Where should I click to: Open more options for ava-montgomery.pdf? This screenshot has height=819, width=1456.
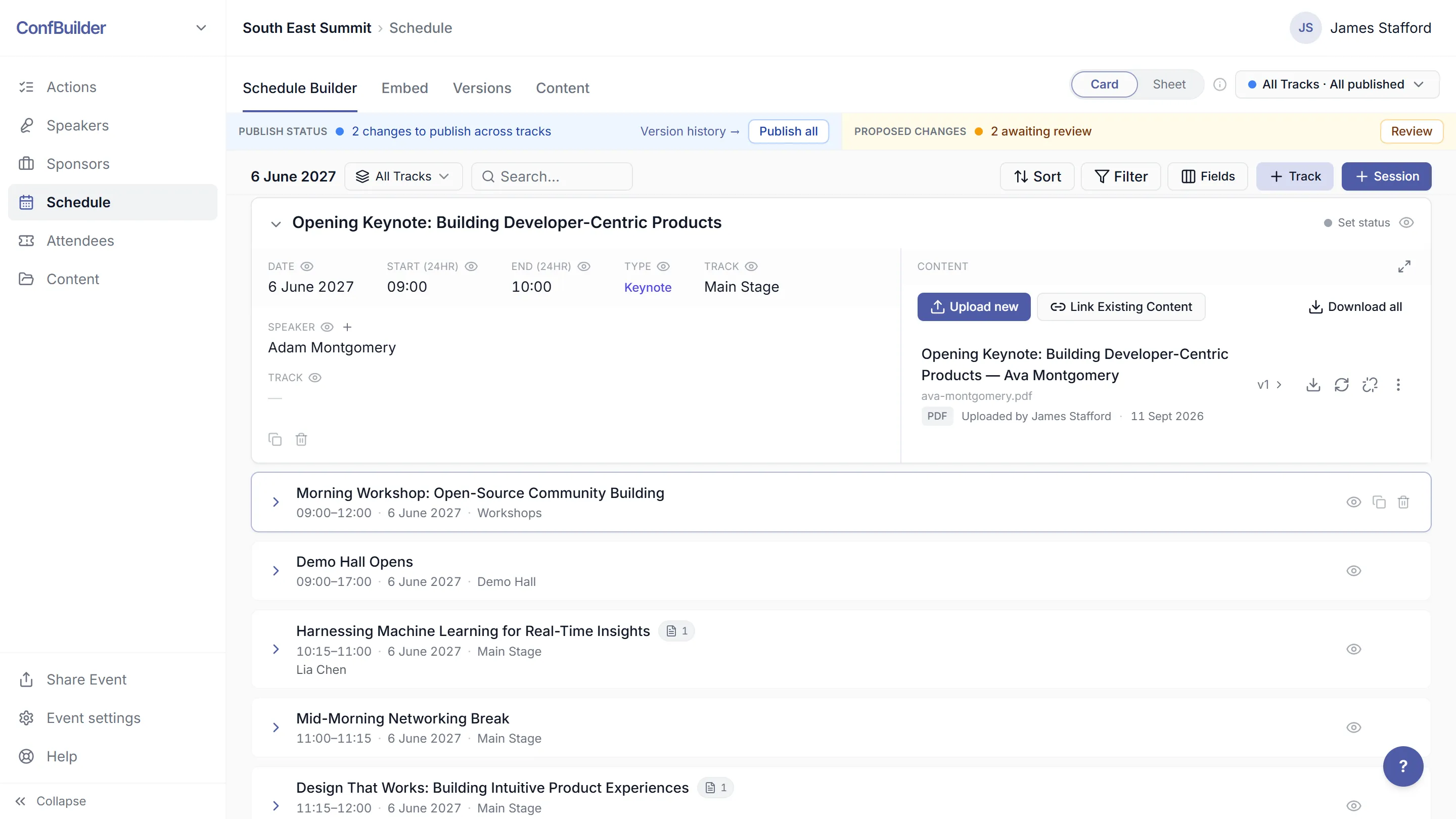(1398, 385)
